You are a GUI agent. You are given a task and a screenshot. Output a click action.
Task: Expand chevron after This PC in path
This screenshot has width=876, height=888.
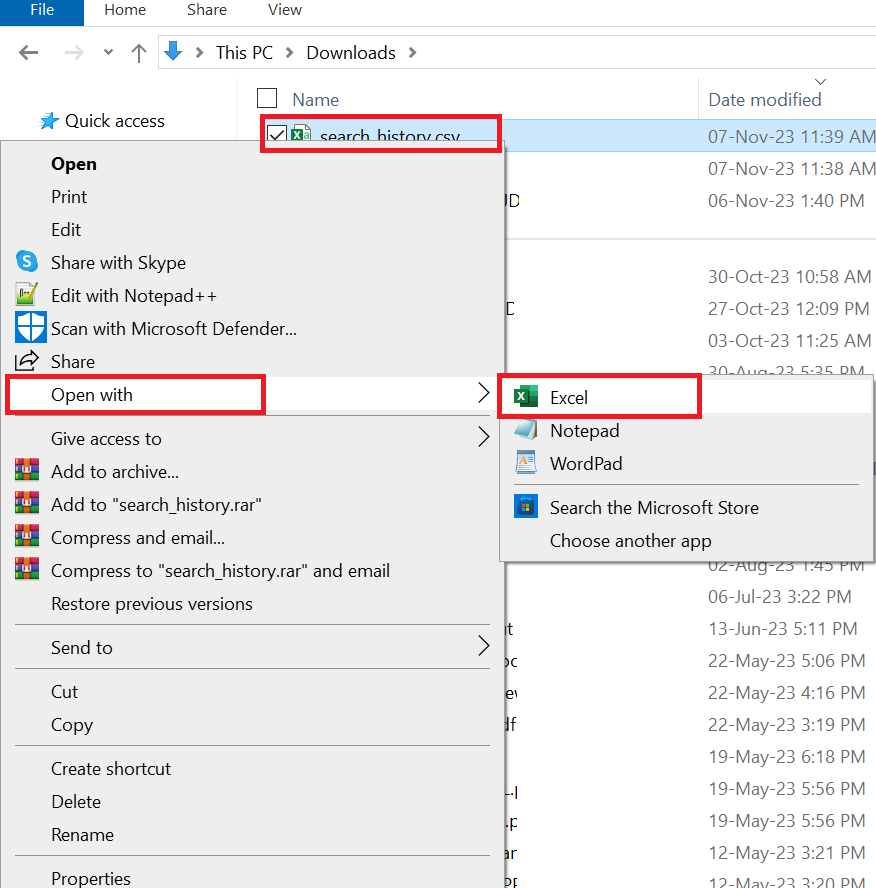tap(289, 53)
